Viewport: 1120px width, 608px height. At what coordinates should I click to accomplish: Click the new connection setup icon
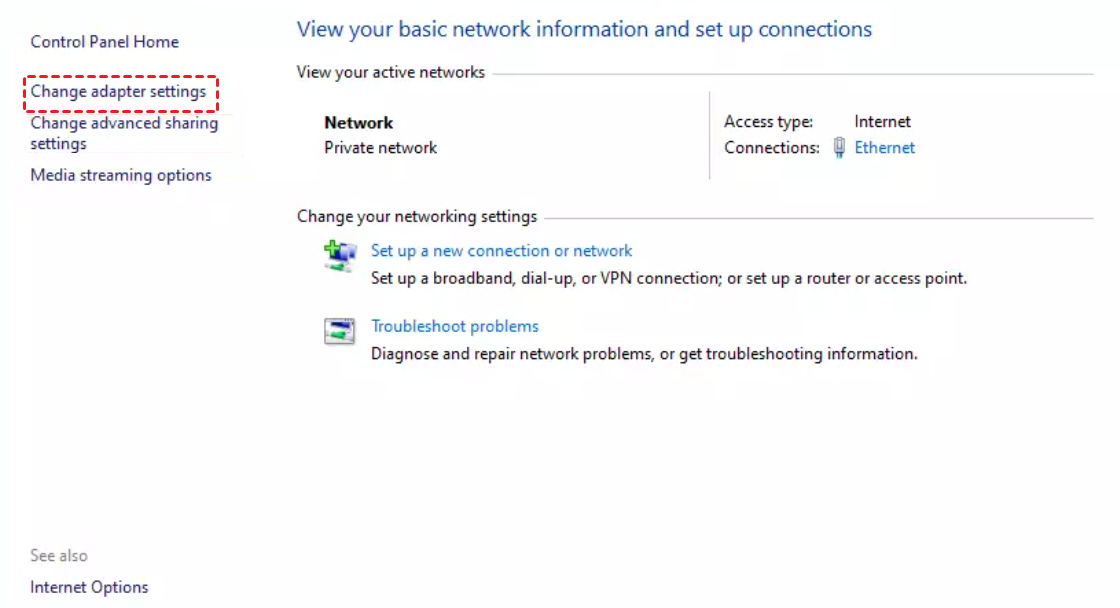340,256
